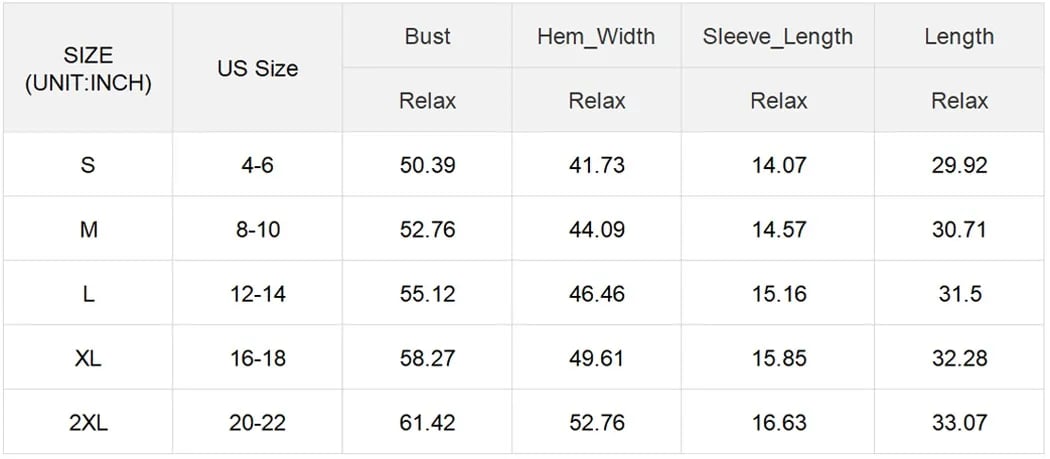1050x459 pixels.
Task: Select the Length column header
Action: click(x=959, y=37)
